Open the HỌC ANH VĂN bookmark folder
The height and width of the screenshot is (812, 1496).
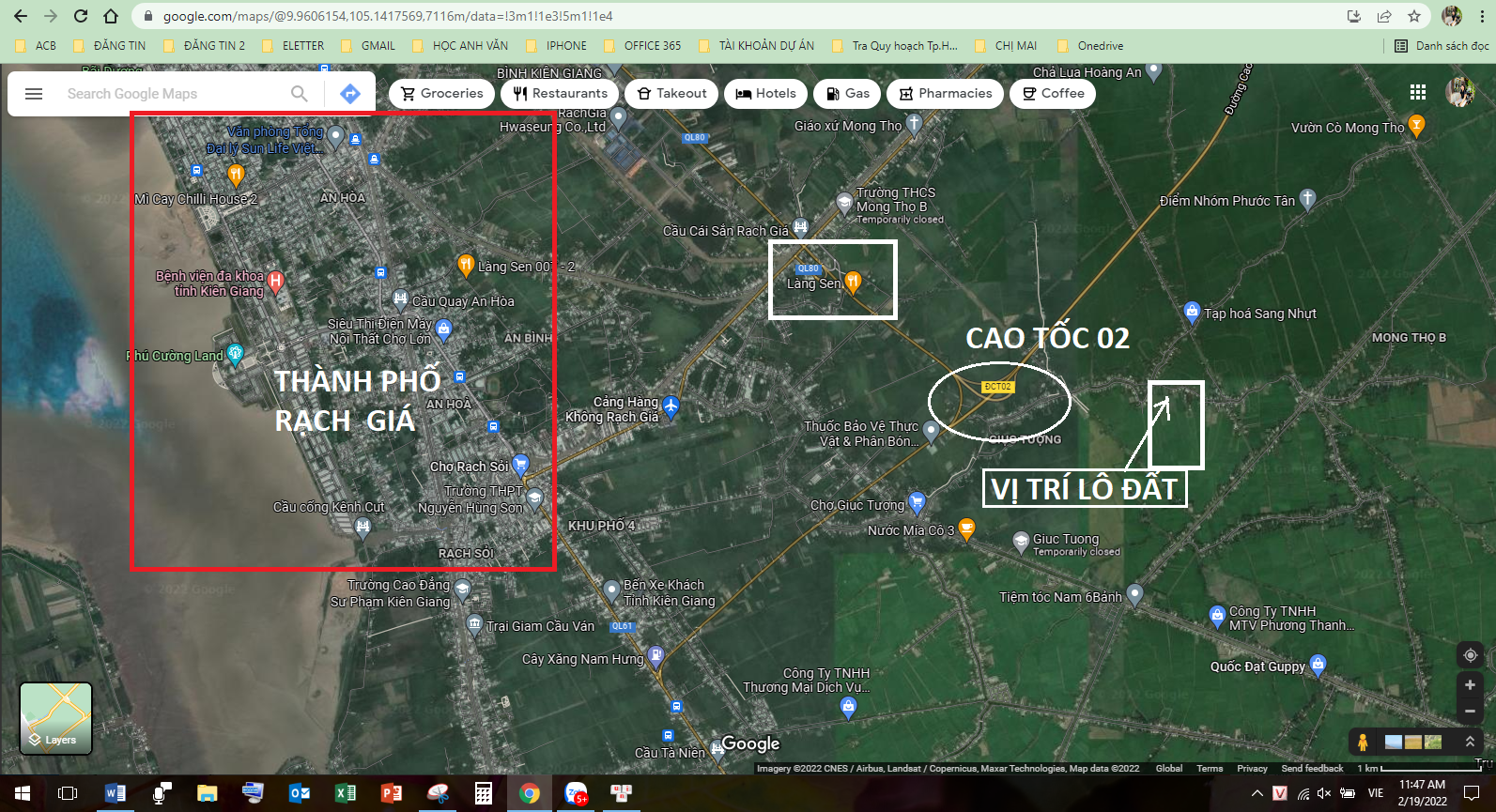(x=460, y=45)
